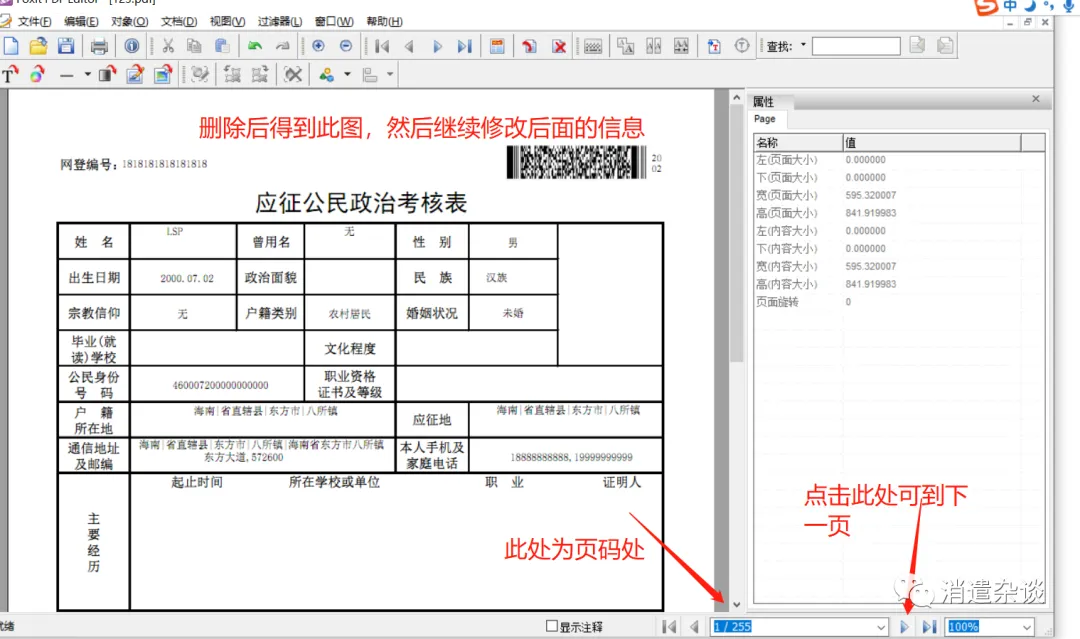Go to previous page in top toolbar
Viewport: 1080px width, 639px height.
(x=409, y=46)
